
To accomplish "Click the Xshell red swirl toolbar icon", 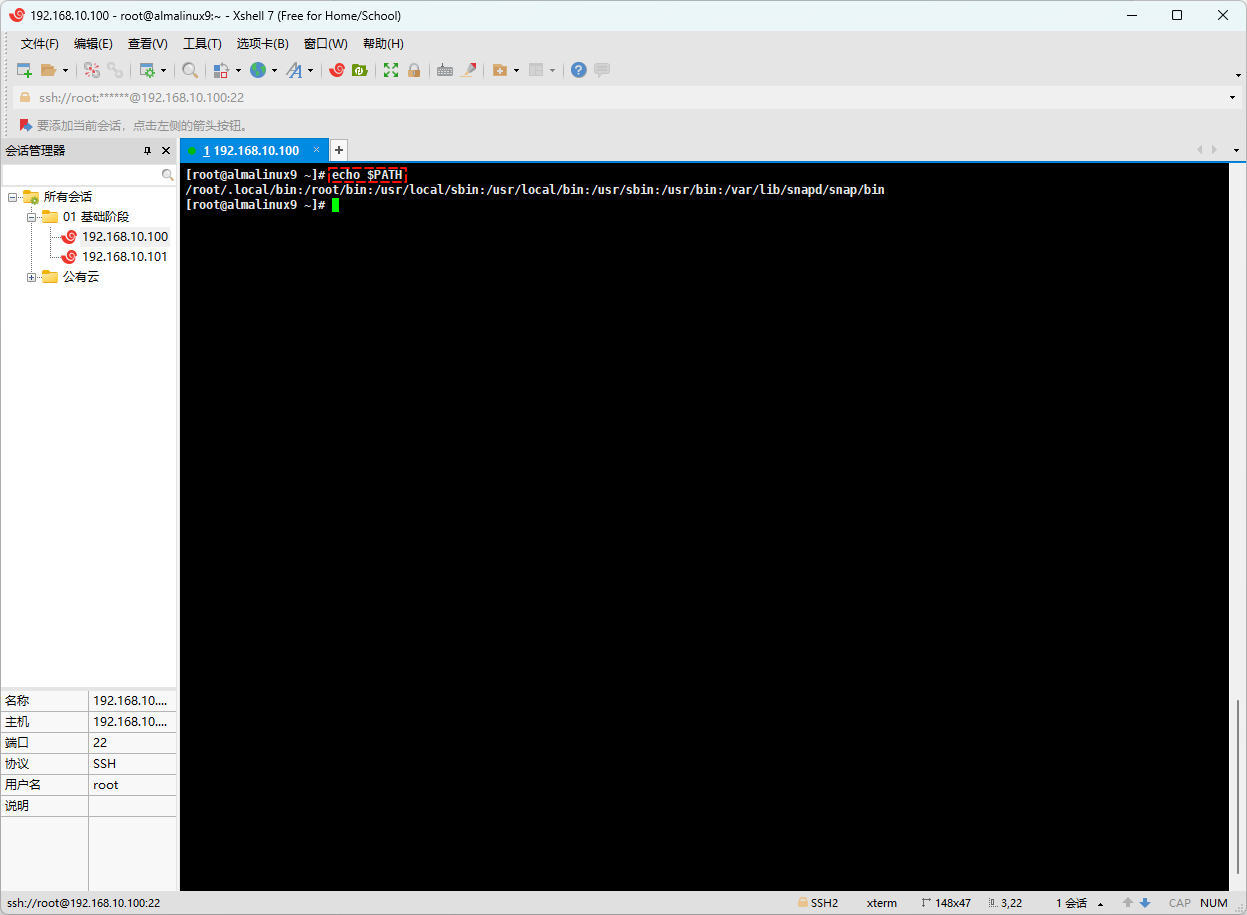I will click(337, 70).
